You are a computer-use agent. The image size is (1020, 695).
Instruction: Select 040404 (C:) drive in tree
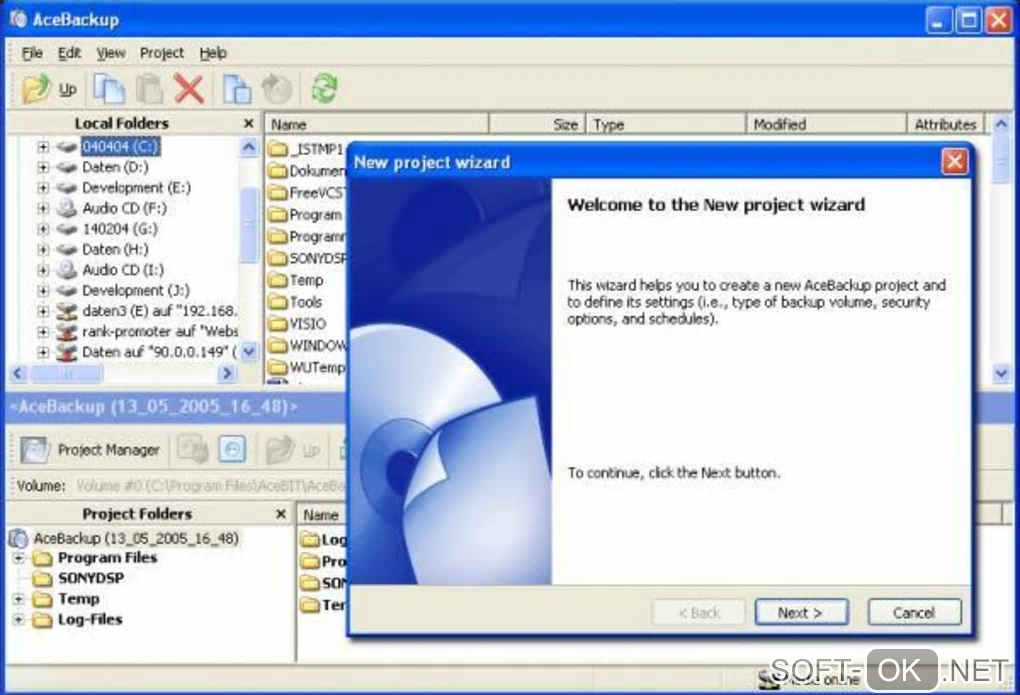point(120,146)
